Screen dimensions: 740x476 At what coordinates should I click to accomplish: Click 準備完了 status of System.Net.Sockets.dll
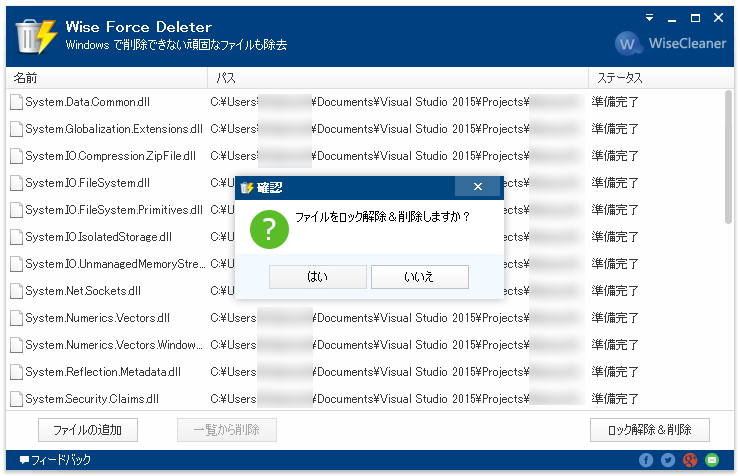[615, 291]
